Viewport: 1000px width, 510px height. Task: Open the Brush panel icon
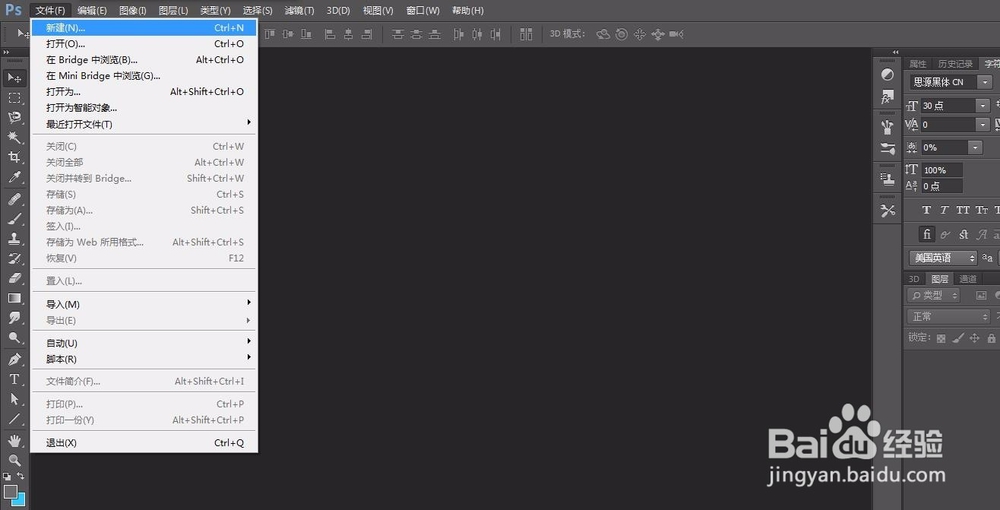(887, 127)
